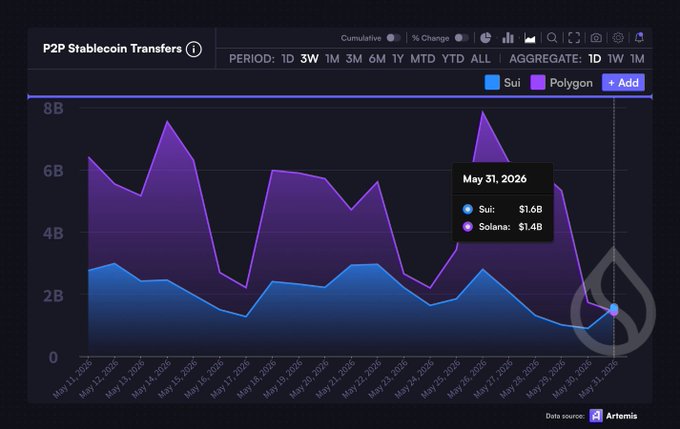
Task: Click the Sui blue legend swatch
Action: coord(492,82)
